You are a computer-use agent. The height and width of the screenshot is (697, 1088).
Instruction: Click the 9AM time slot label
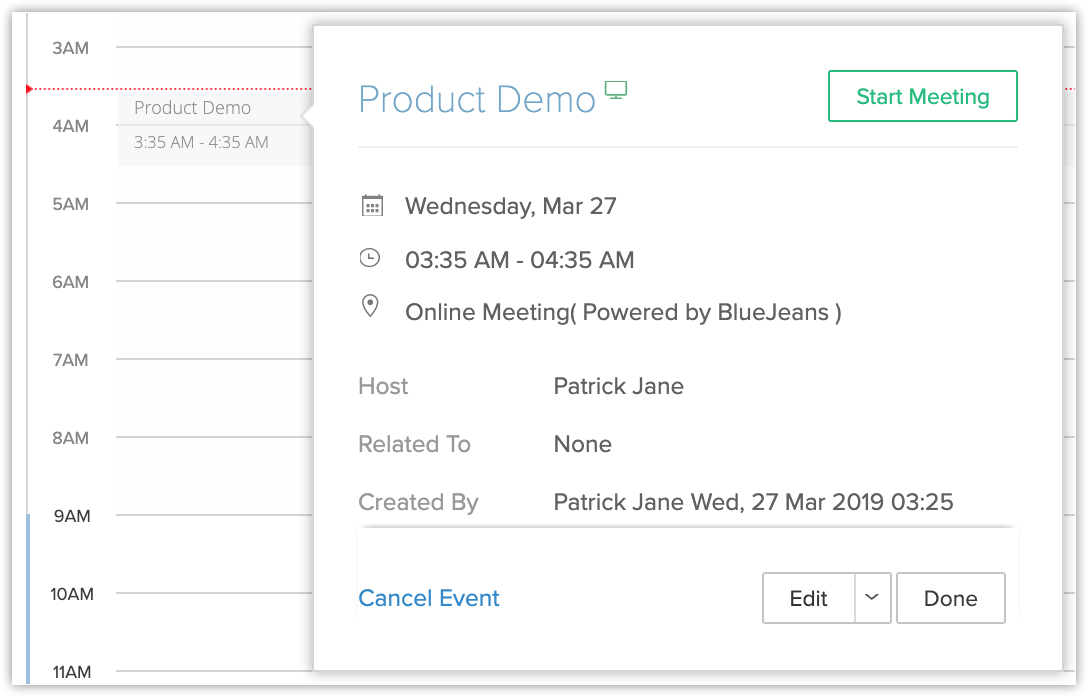pos(72,516)
